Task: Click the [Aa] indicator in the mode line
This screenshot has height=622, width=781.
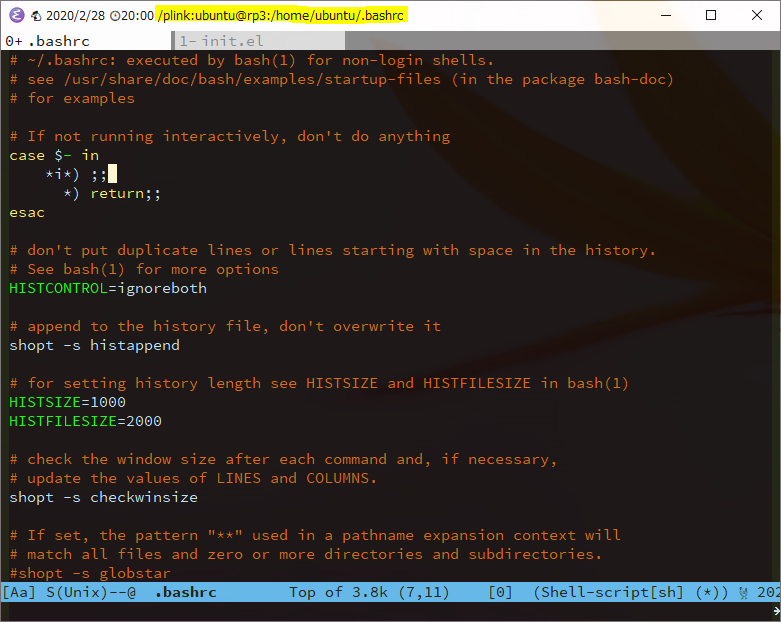Action: (x=19, y=592)
